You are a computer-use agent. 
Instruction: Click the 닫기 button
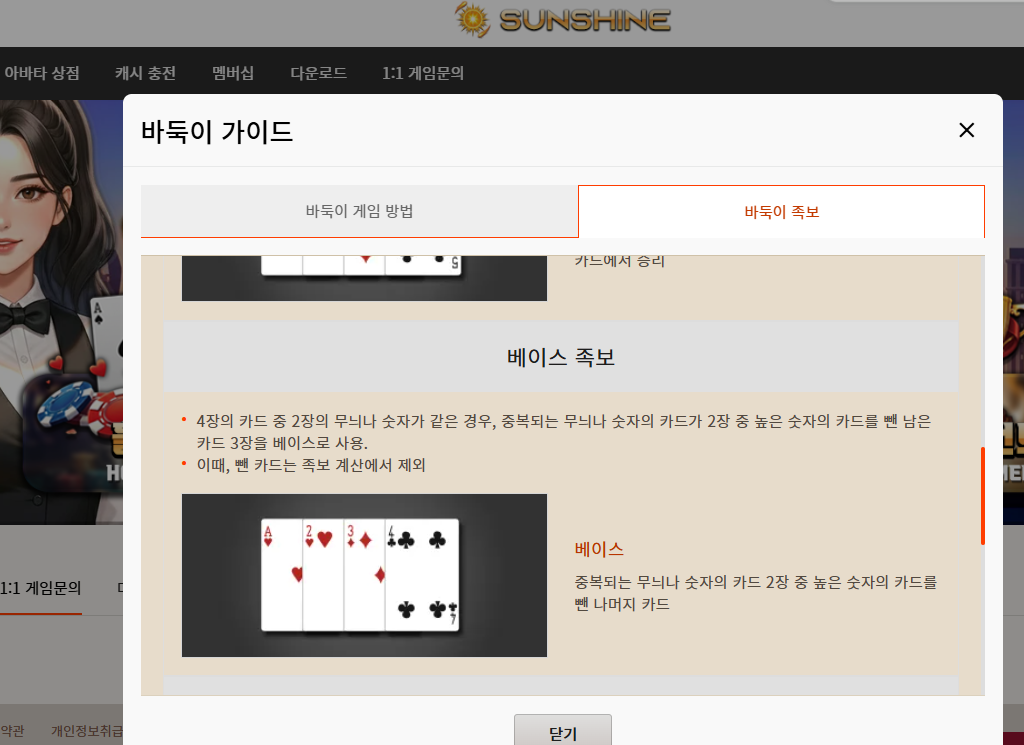point(563,731)
